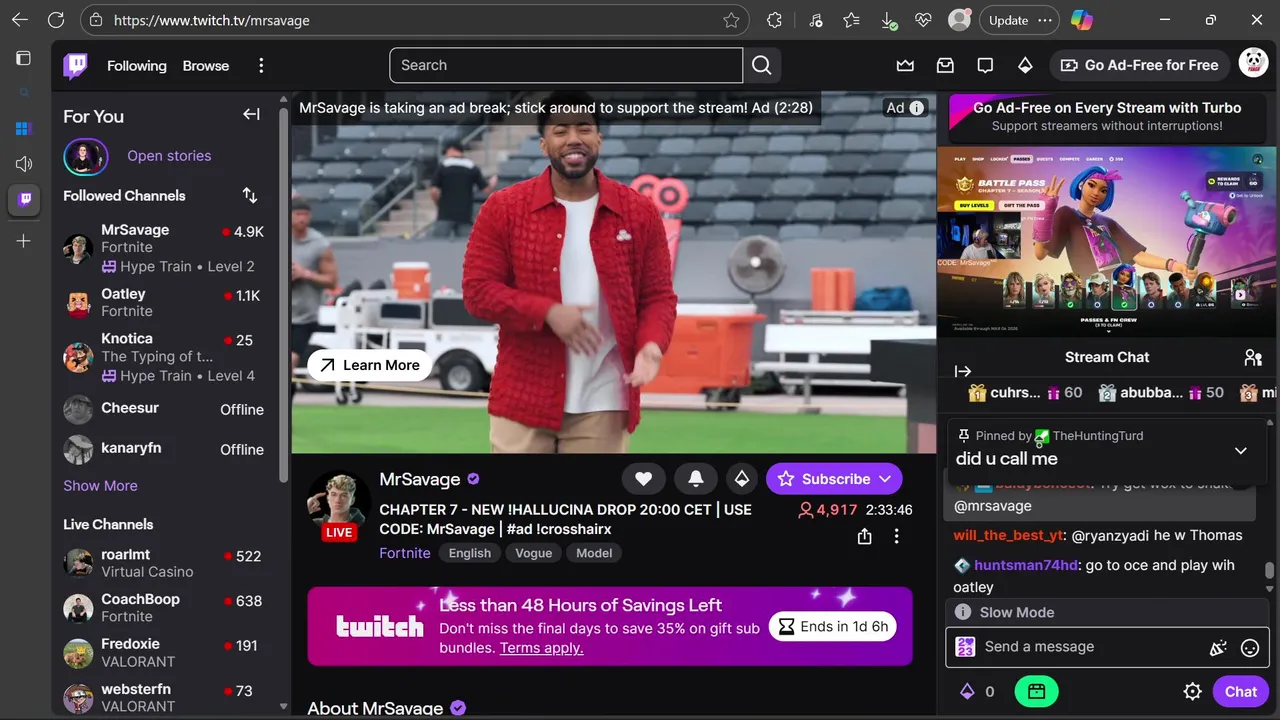The width and height of the screenshot is (1280, 720).
Task: Click browser refresh button
Action: coord(56,20)
